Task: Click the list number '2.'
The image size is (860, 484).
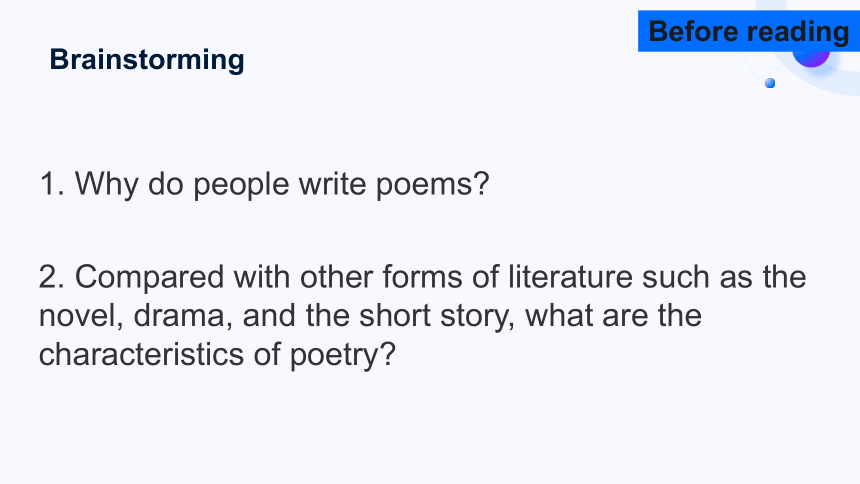Action: [x=53, y=277]
